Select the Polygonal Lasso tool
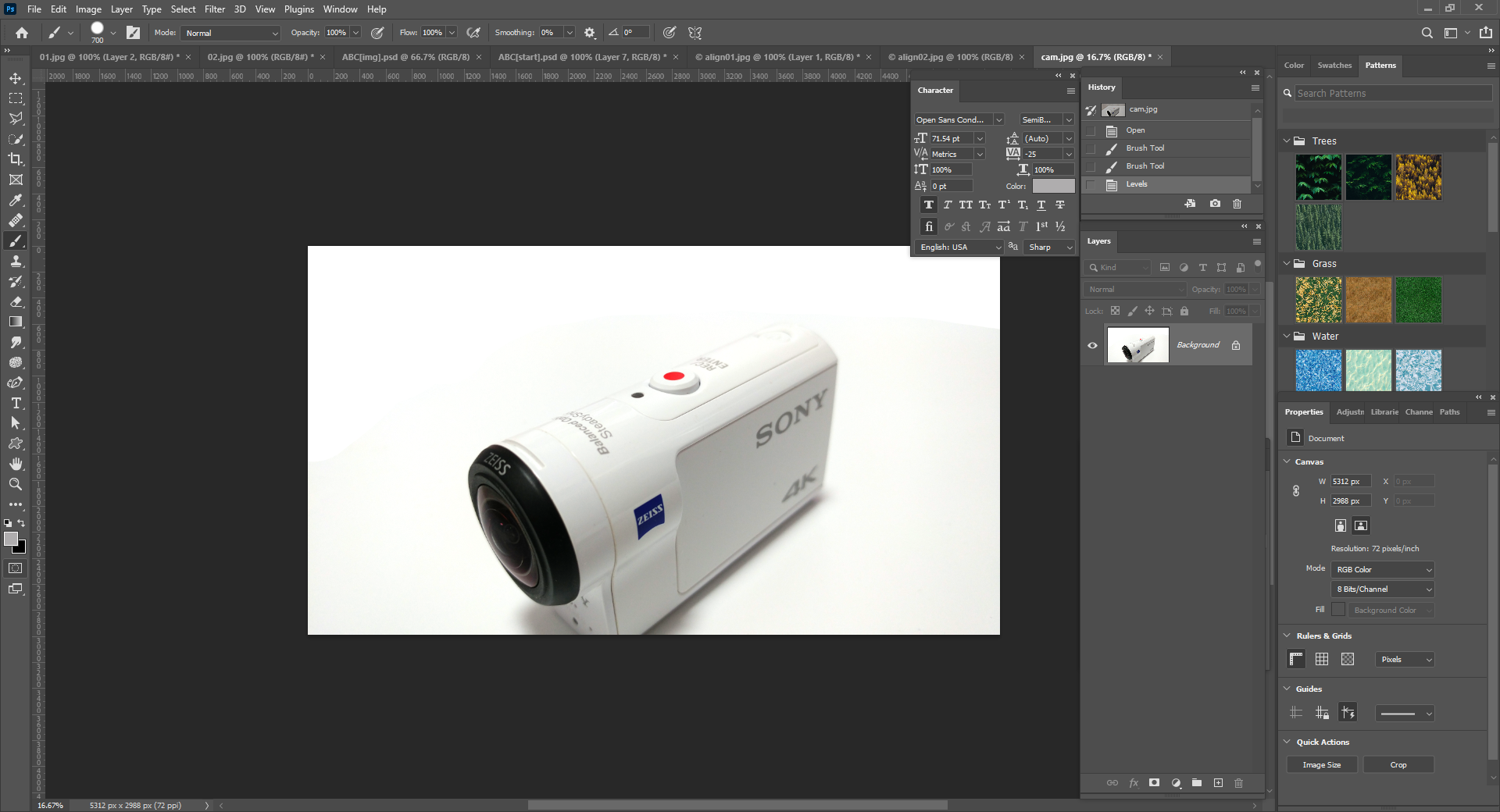1500x812 pixels. [16, 119]
